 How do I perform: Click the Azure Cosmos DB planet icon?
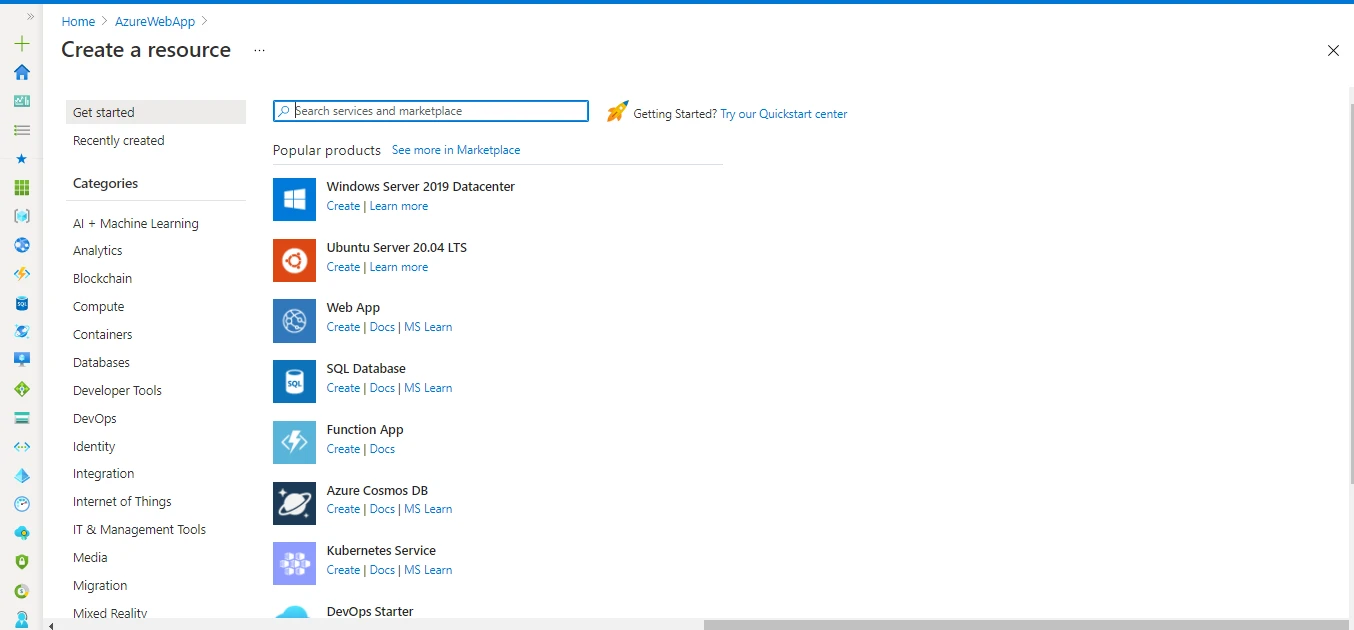[x=293, y=503]
